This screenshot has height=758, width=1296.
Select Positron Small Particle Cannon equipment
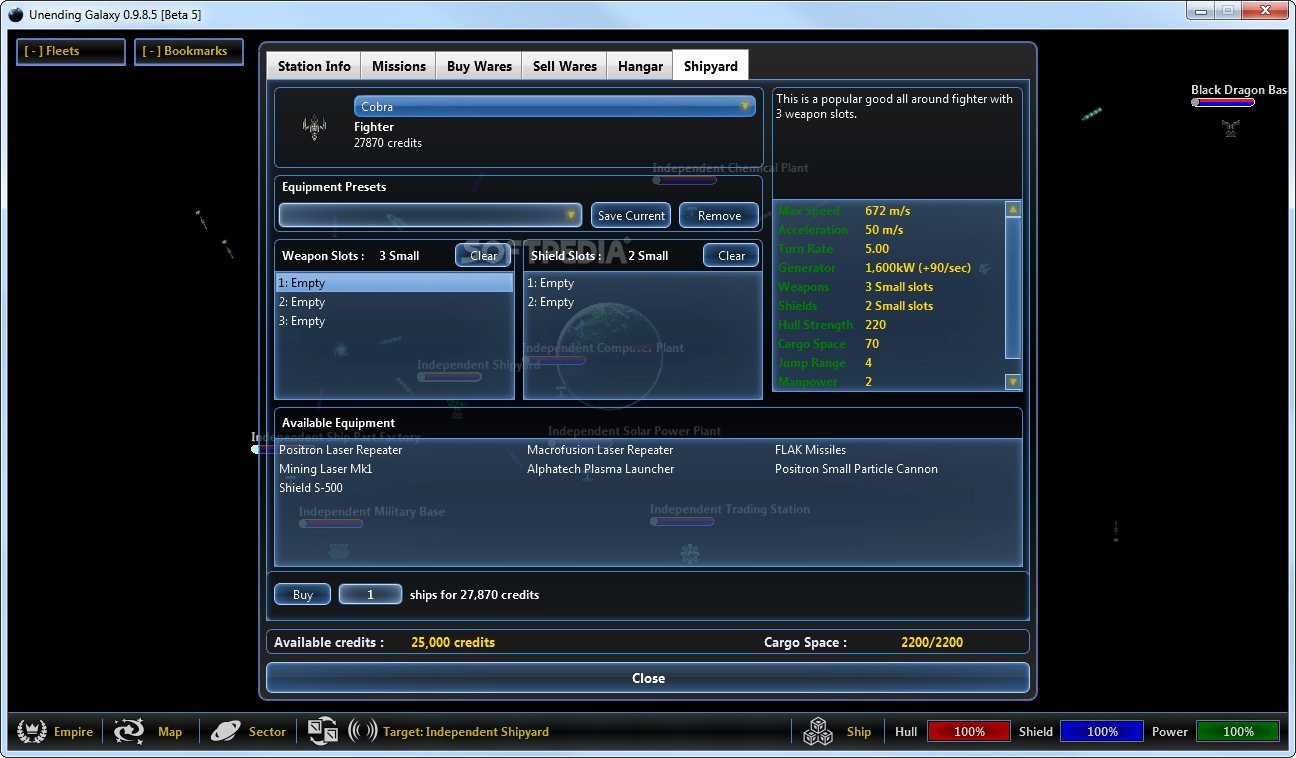coord(856,469)
